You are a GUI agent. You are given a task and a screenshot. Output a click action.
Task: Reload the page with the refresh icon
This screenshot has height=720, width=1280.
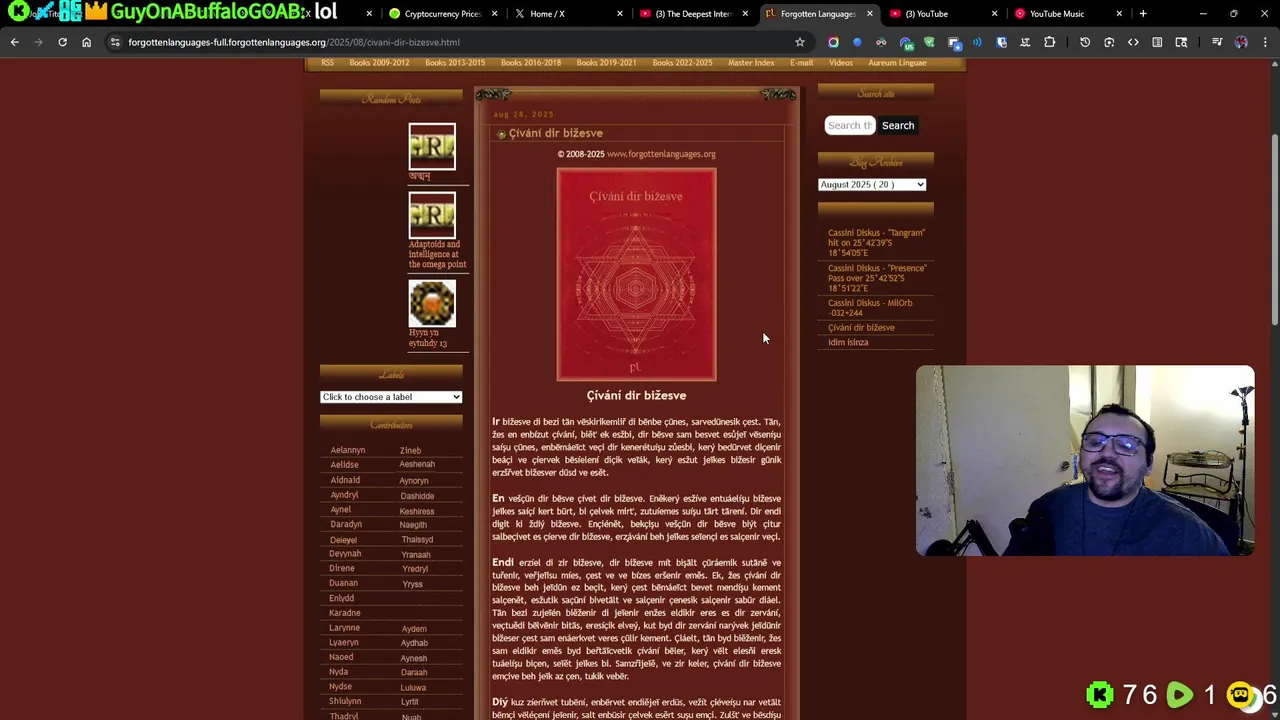pyautogui.click(x=62, y=42)
